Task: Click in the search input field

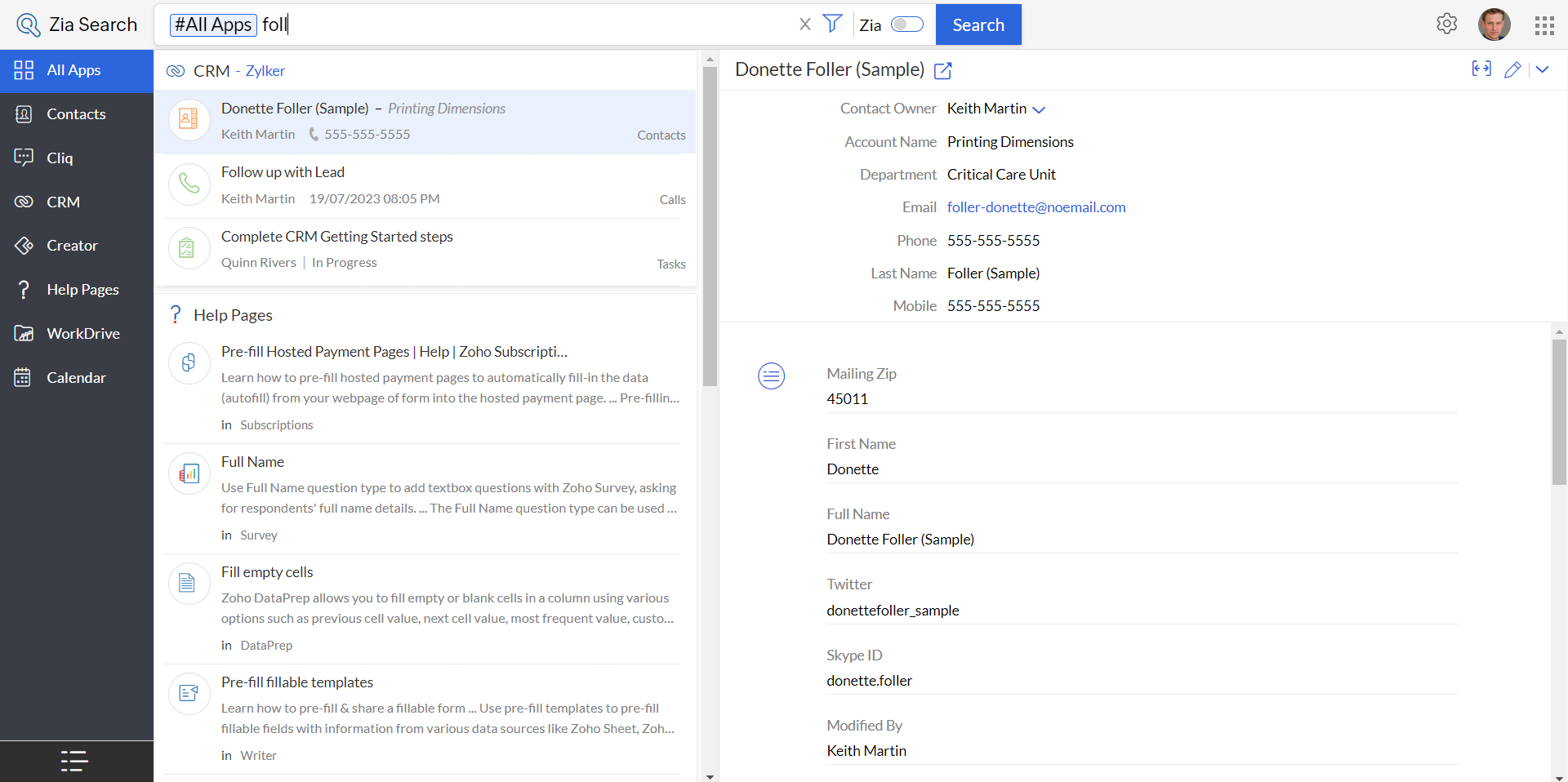Action: (531, 24)
